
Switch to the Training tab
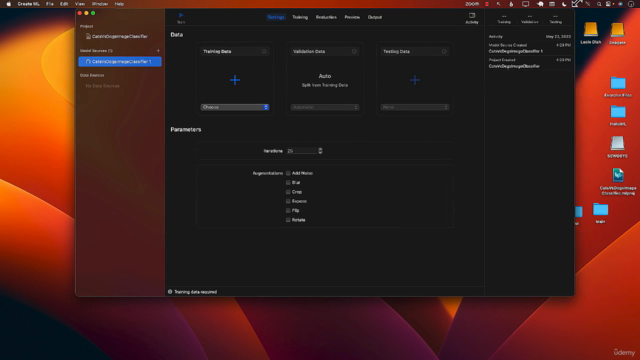point(300,17)
